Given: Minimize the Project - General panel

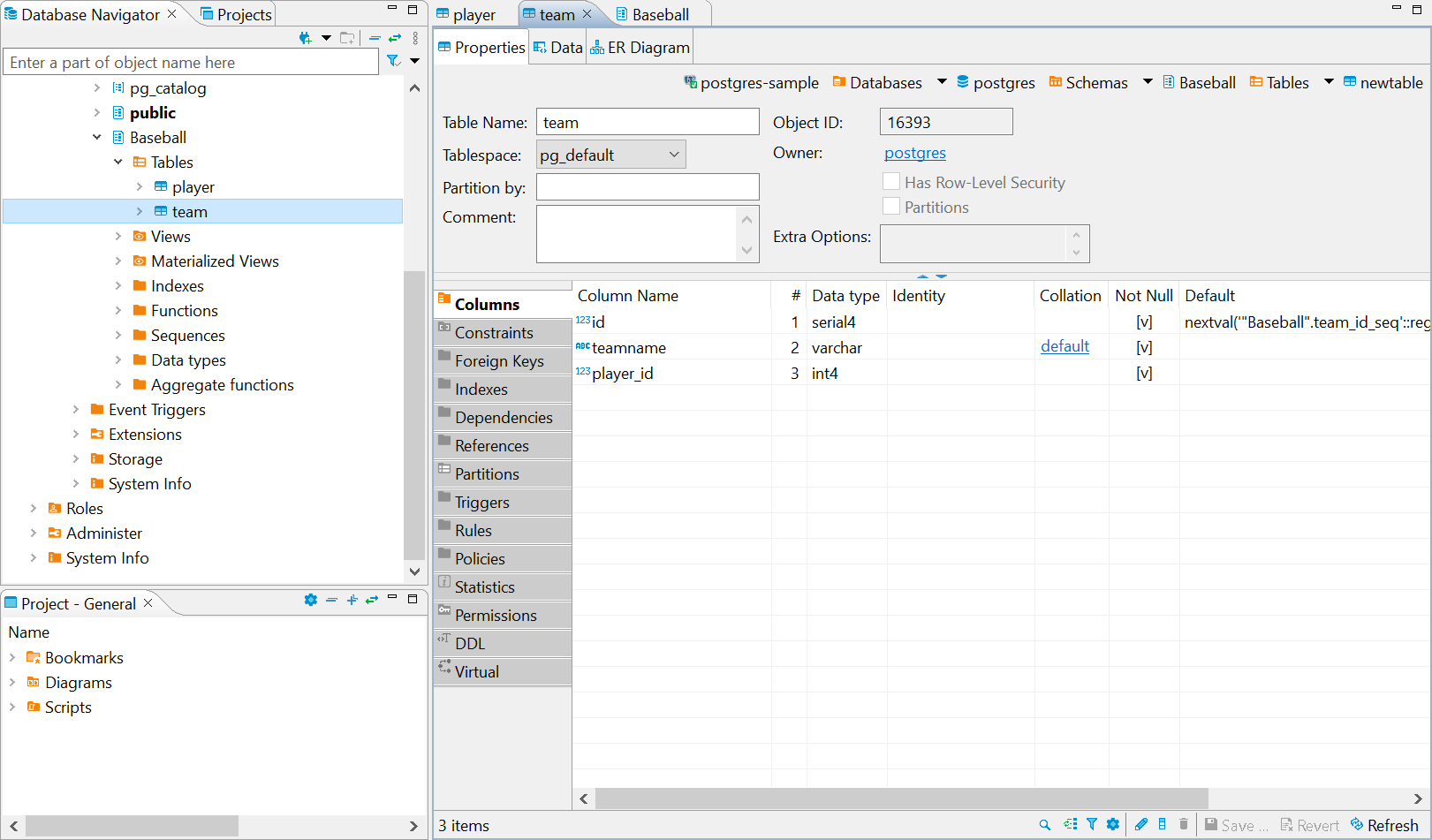Looking at the screenshot, I should pyautogui.click(x=392, y=599).
